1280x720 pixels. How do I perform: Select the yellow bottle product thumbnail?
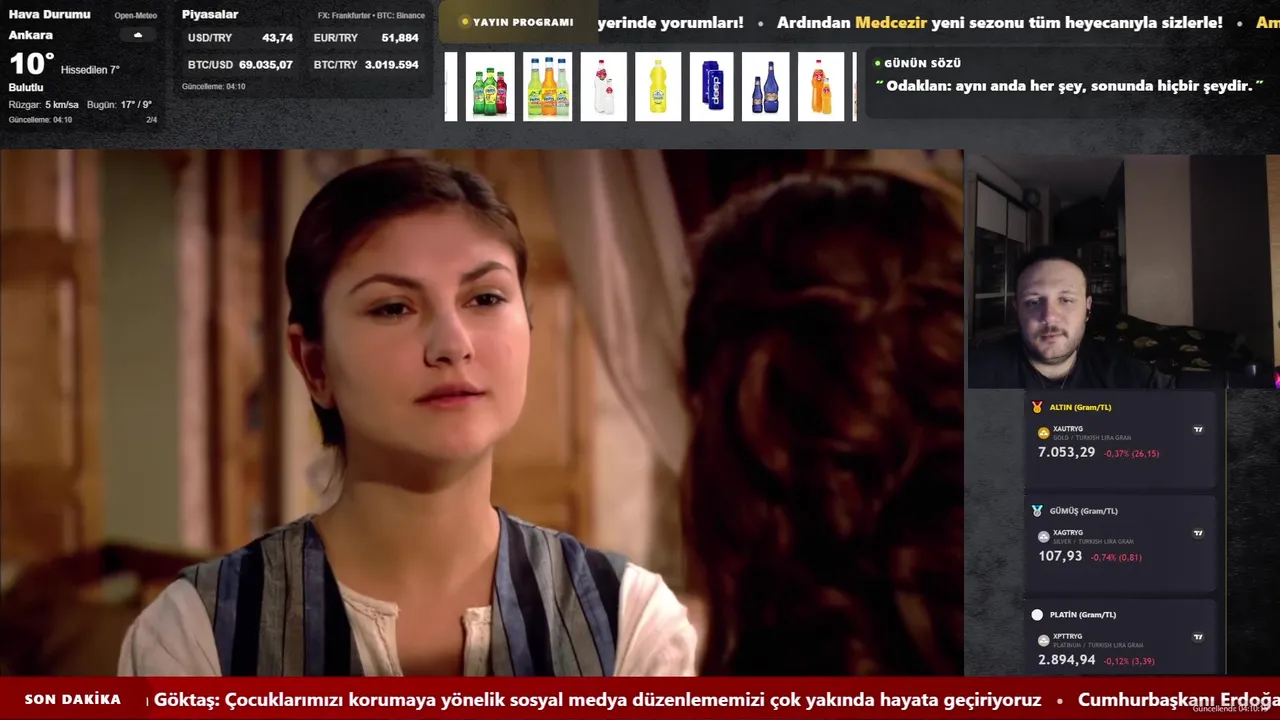coord(658,87)
